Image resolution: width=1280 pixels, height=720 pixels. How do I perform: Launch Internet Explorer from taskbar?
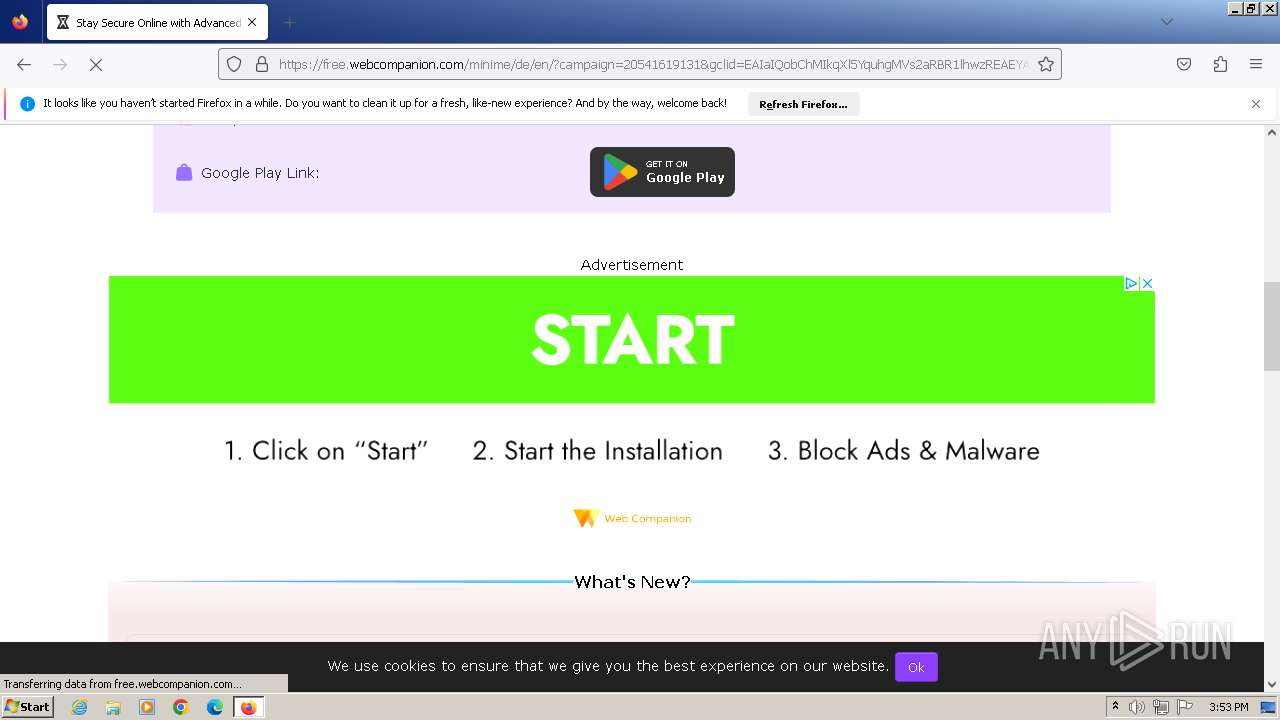pyautogui.click(x=80, y=707)
